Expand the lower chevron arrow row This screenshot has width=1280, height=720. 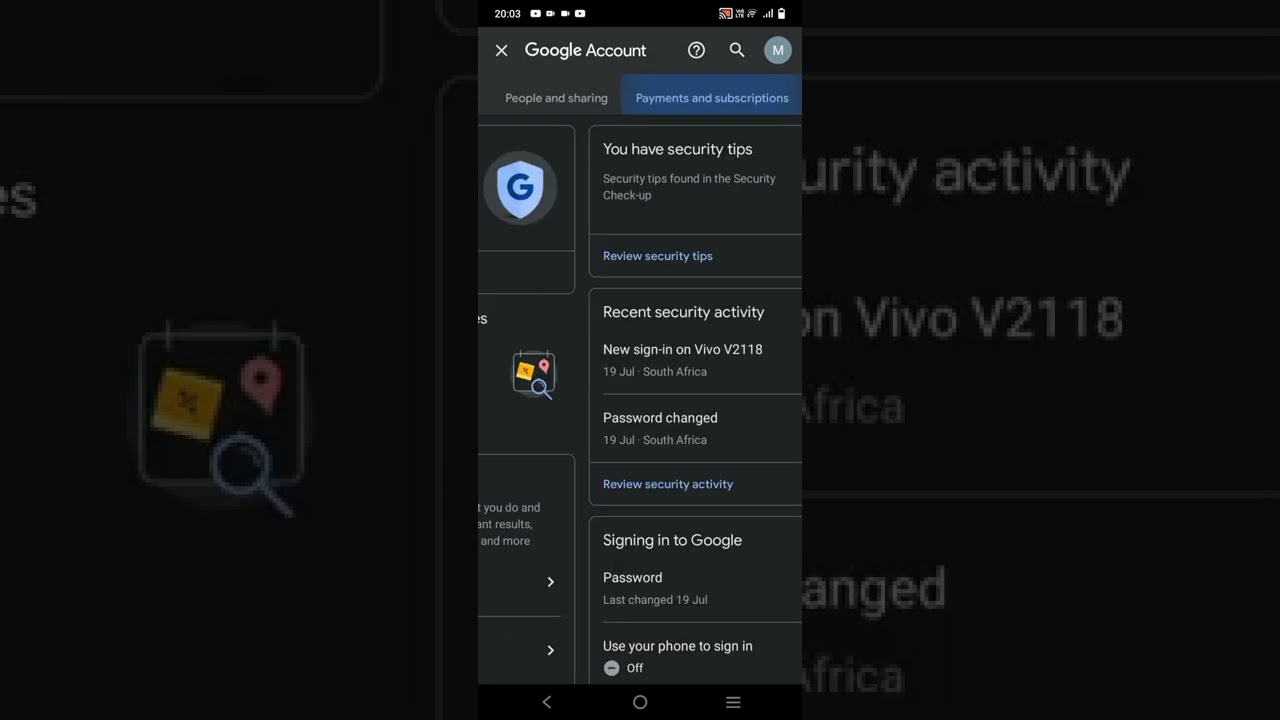coord(550,650)
